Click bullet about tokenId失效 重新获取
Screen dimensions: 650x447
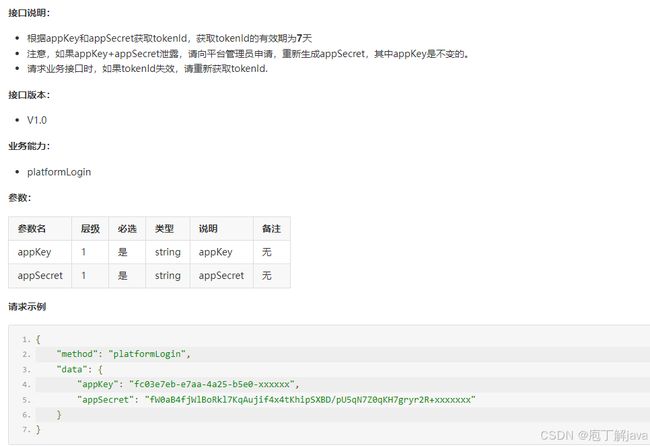[147, 69]
